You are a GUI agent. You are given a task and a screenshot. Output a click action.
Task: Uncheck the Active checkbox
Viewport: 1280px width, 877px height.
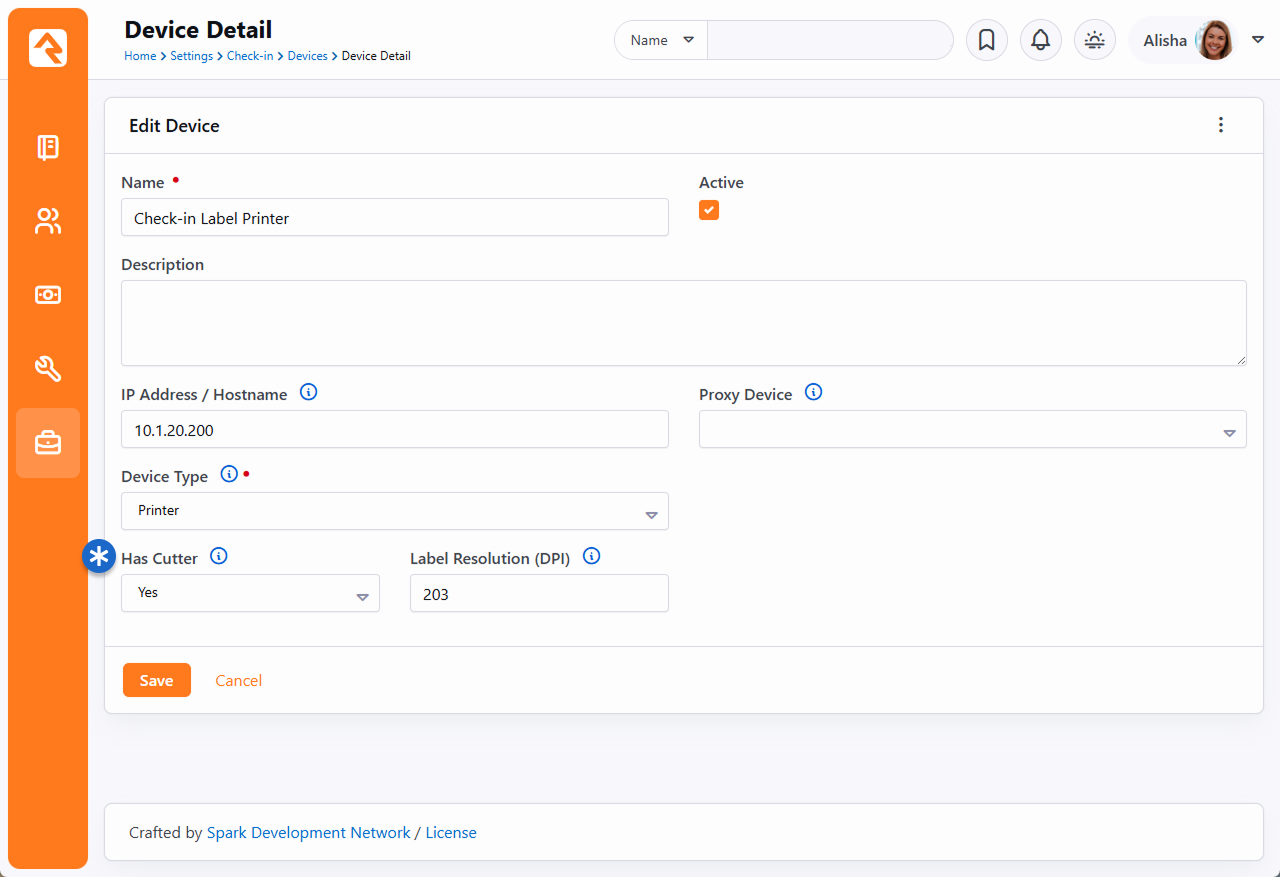click(x=709, y=210)
